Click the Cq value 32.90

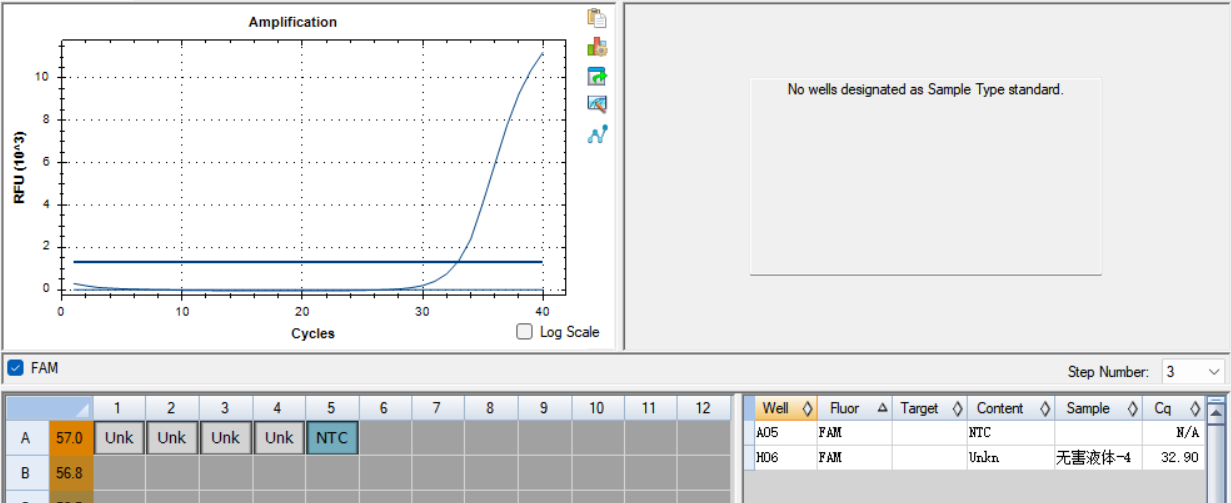(1173, 457)
